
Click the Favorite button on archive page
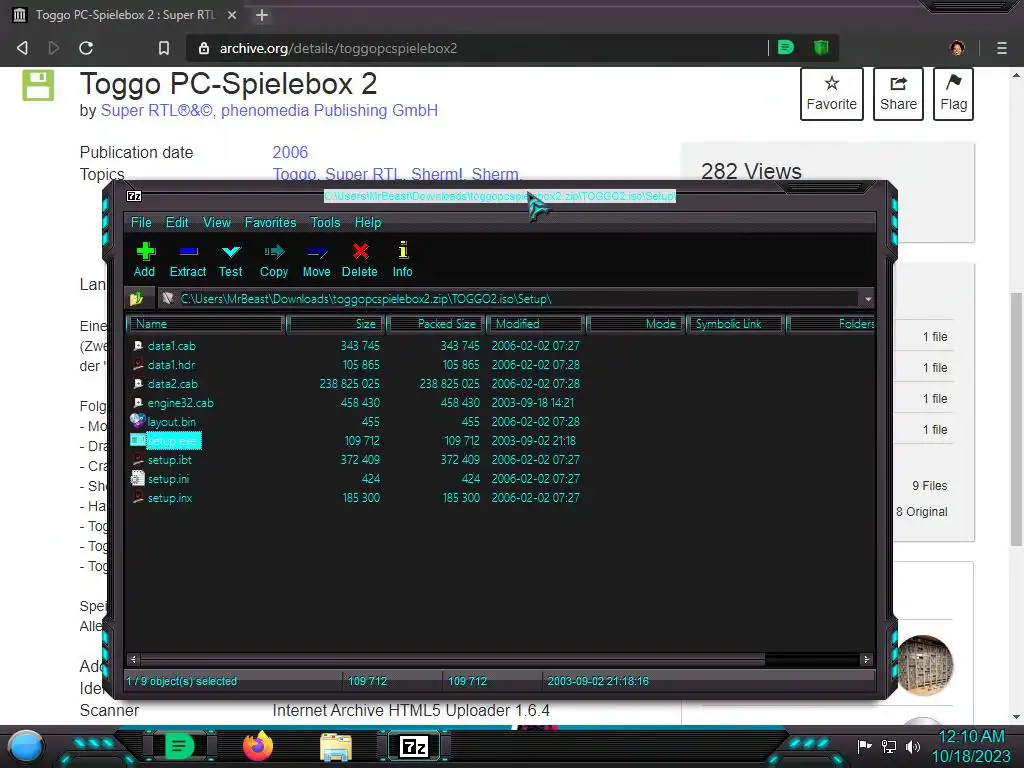click(x=831, y=94)
